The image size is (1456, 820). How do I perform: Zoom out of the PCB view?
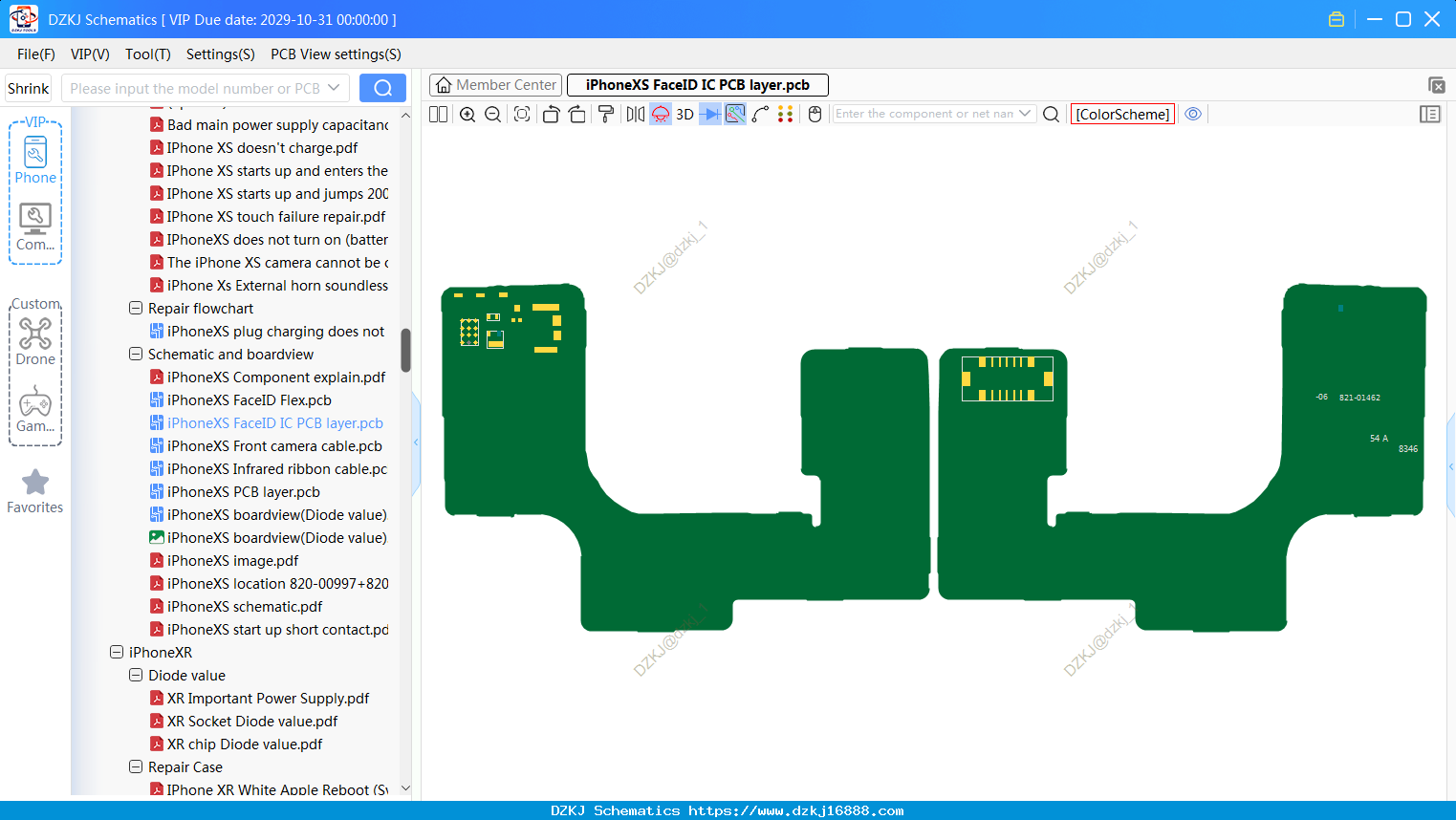[x=493, y=115]
